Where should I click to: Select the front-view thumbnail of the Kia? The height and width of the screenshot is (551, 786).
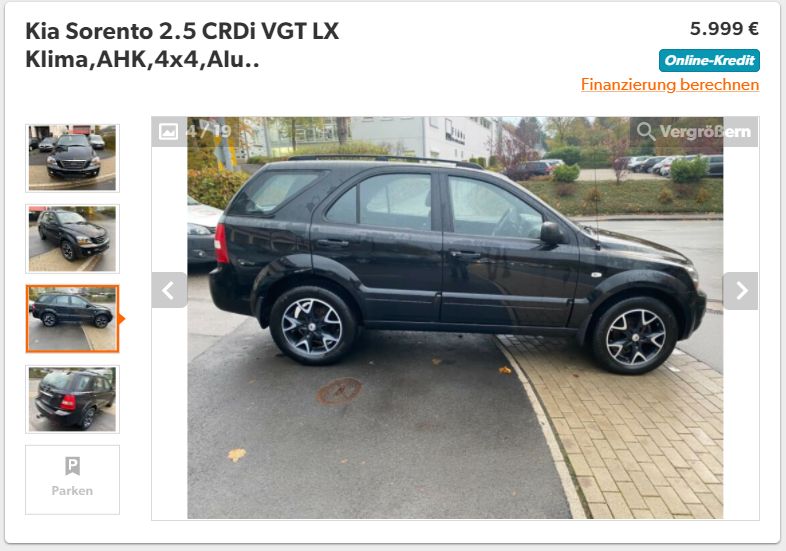coord(72,158)
